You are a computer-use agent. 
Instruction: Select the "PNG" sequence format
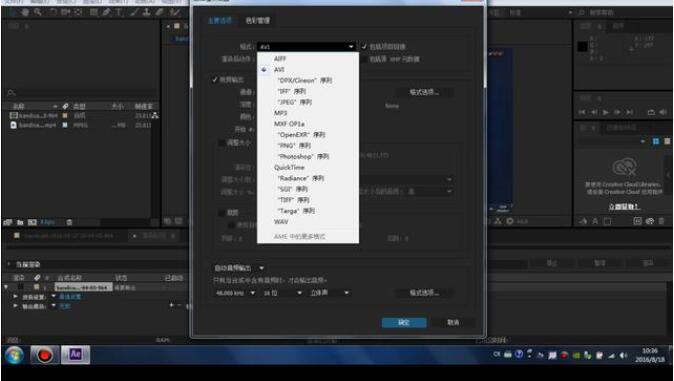[x=294, y=145]
